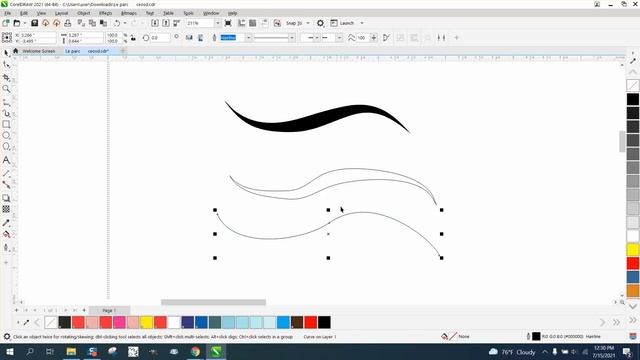Select the Zoom tool magnifier
This screenshot has height=360, width=640.
tap(6, 89)
